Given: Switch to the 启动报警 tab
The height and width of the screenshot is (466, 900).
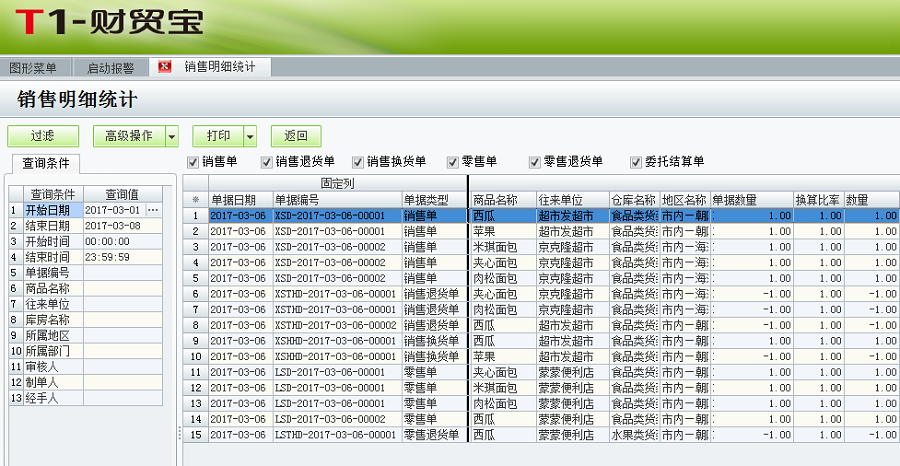Looking at the screenshot, I should (110, 68).
